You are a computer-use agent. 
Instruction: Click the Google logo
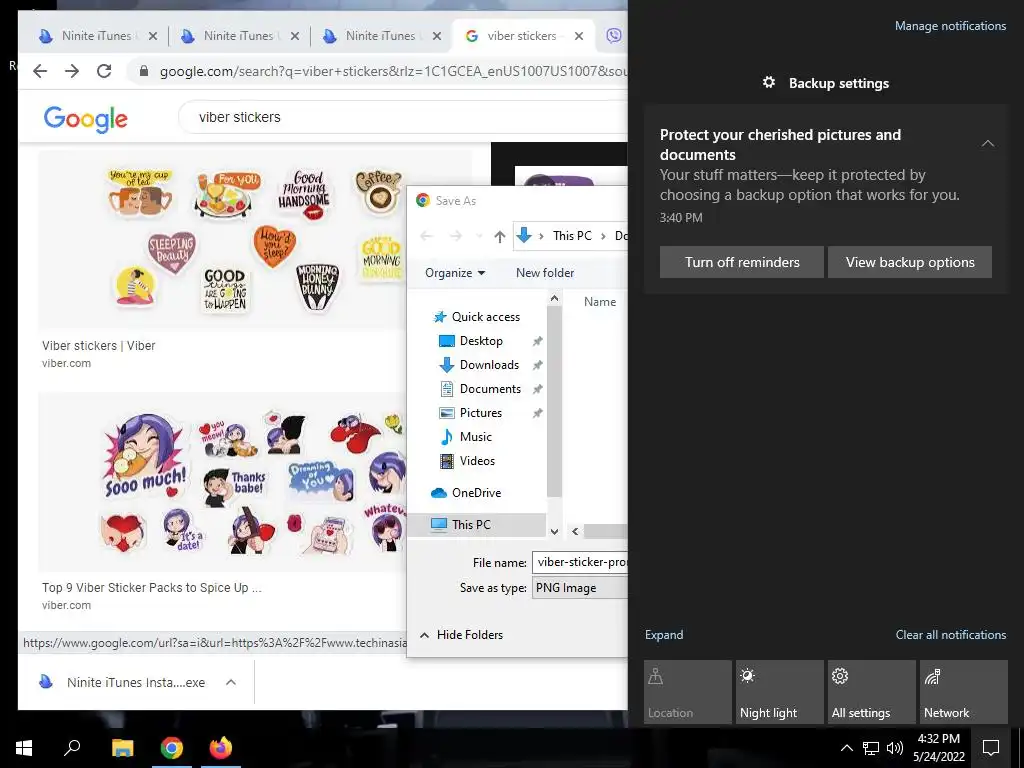[x=86, y=119]
